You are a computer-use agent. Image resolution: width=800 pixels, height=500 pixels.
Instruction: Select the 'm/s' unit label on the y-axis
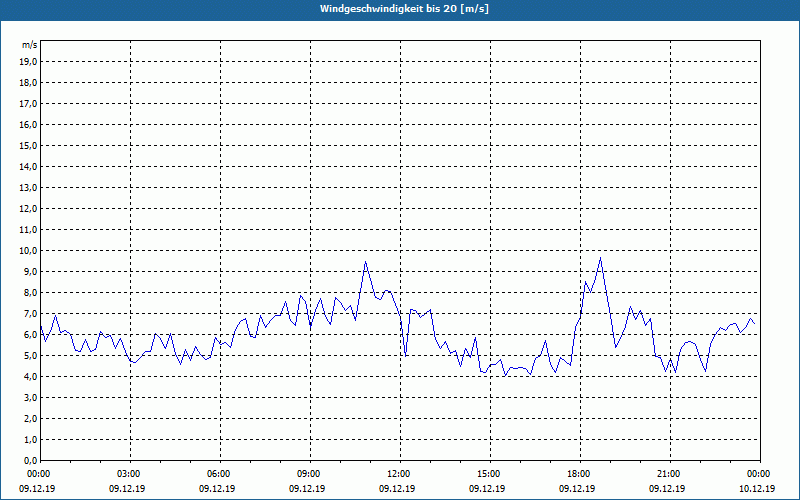pyautogui.click(x=30, y=45)
